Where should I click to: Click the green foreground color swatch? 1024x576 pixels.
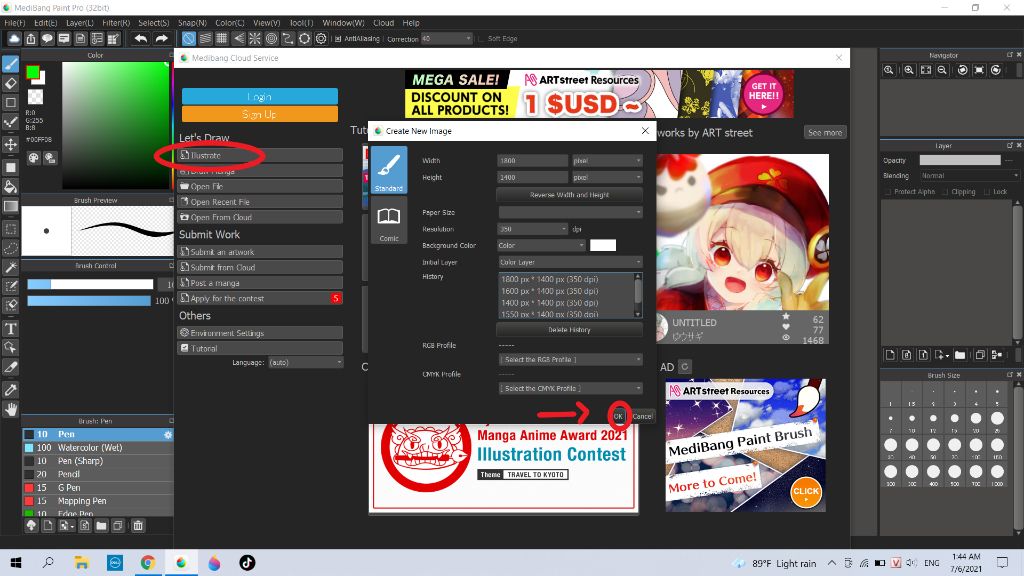33,72
